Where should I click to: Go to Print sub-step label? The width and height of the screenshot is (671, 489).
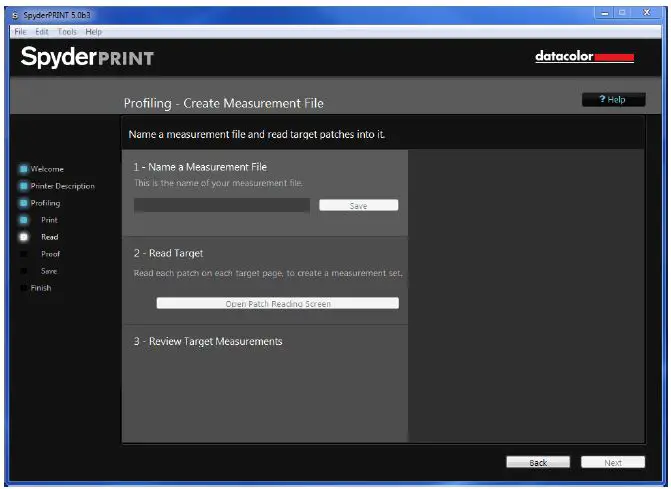49,220
